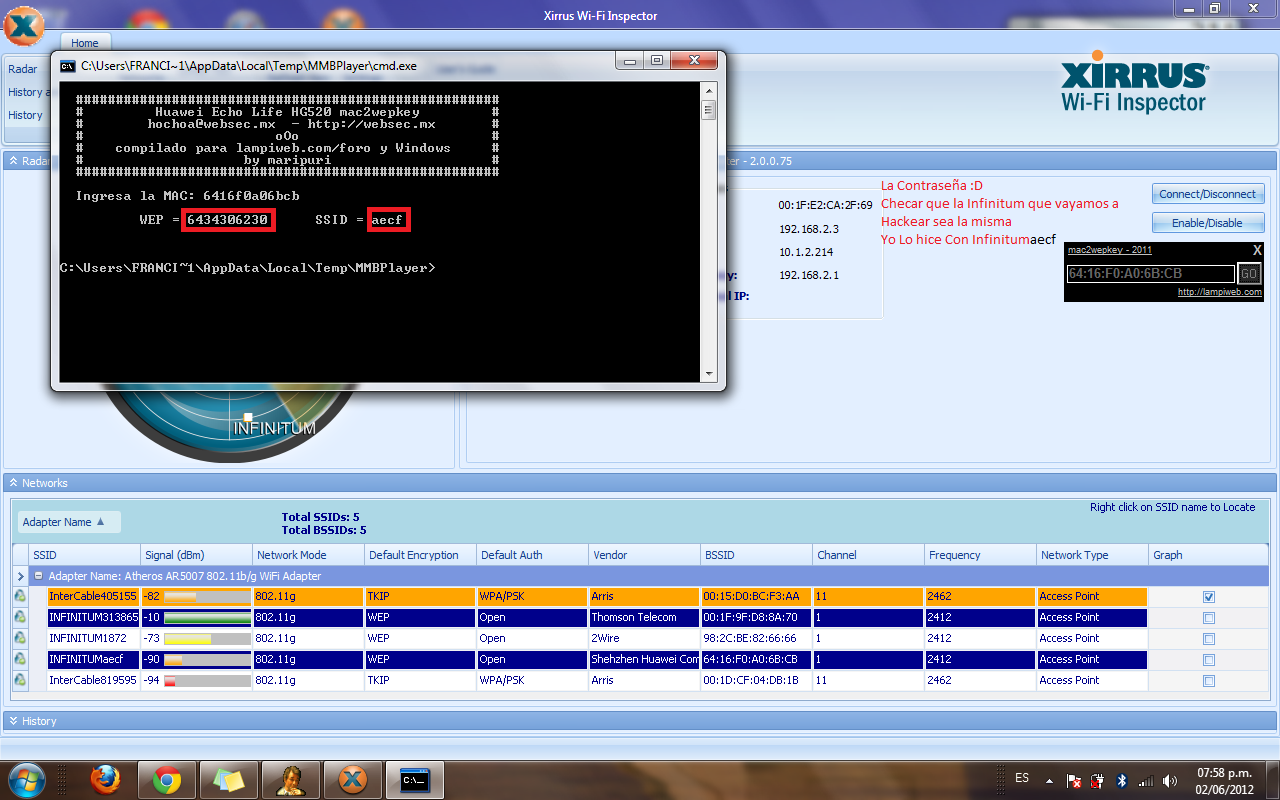Click the INFINITUM label on radar
The width and height of the screenshot is (1280, 800).
pyautogui.click(x=274, y=429)
